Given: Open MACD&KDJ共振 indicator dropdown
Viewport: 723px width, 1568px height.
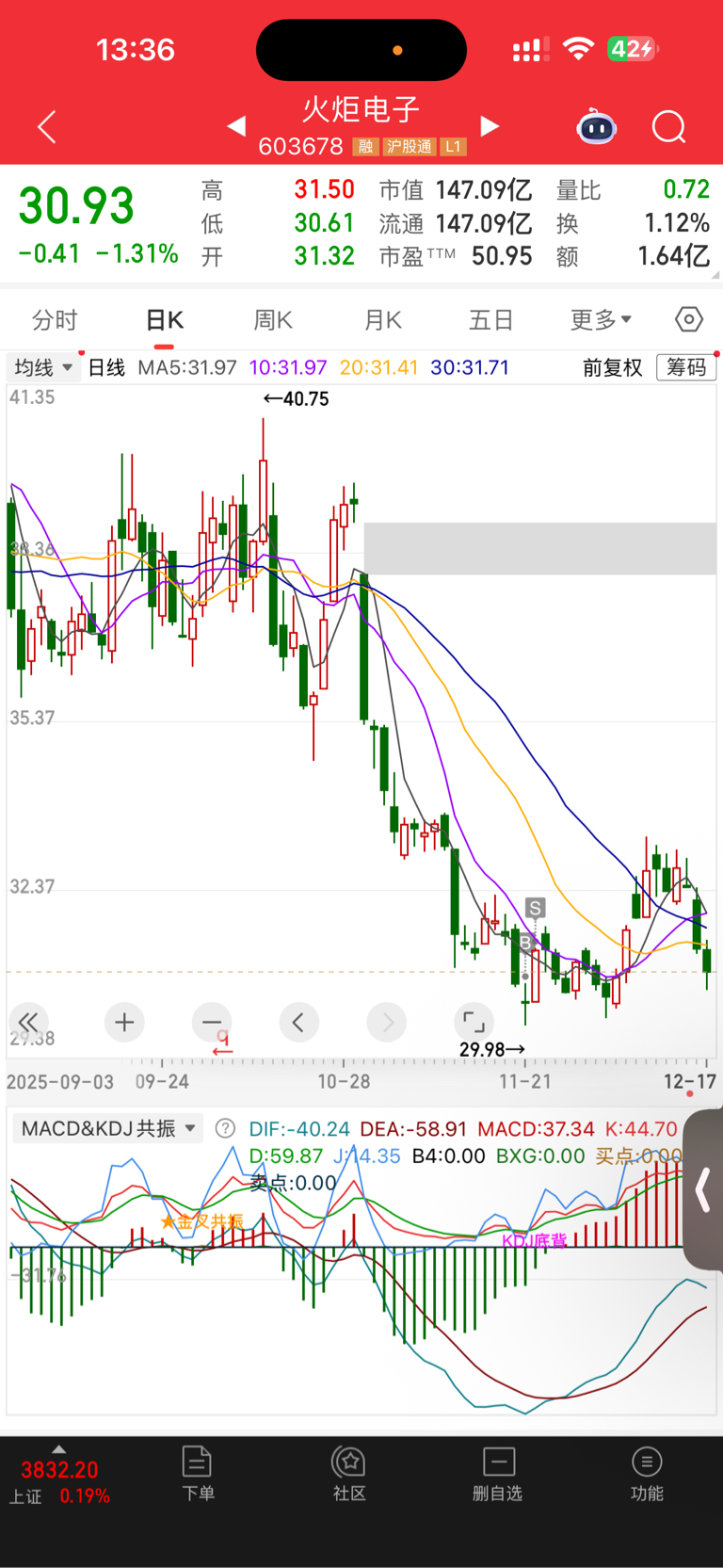Looking at the screenshot, I should pyautogui.click(x=108, y=1128).
